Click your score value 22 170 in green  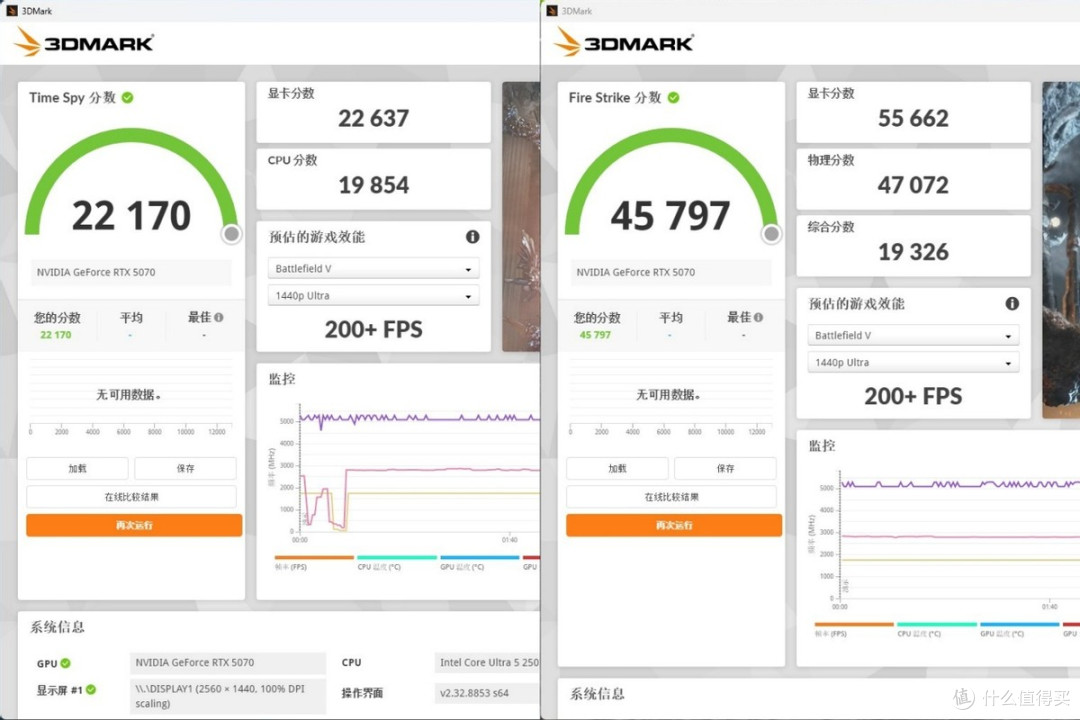point(55,335)
